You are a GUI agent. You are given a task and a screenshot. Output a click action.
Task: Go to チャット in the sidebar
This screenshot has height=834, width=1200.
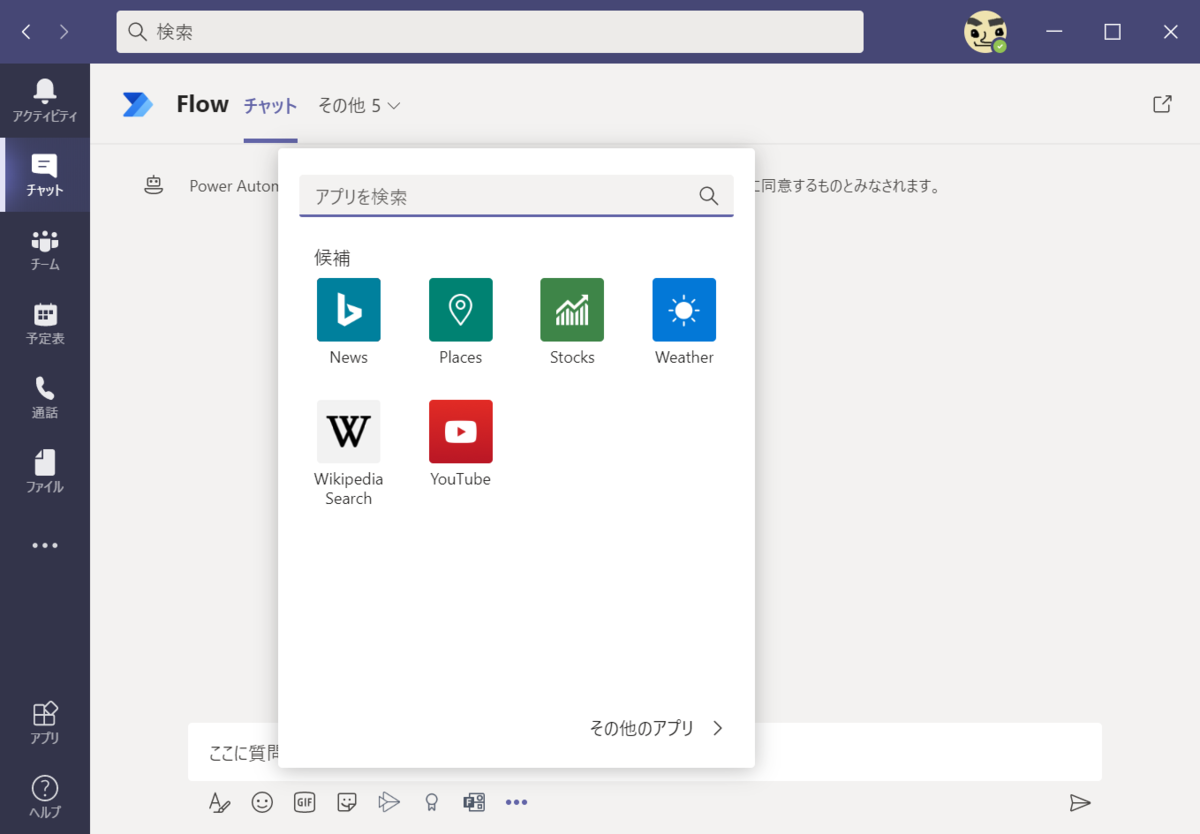point(45,175)
